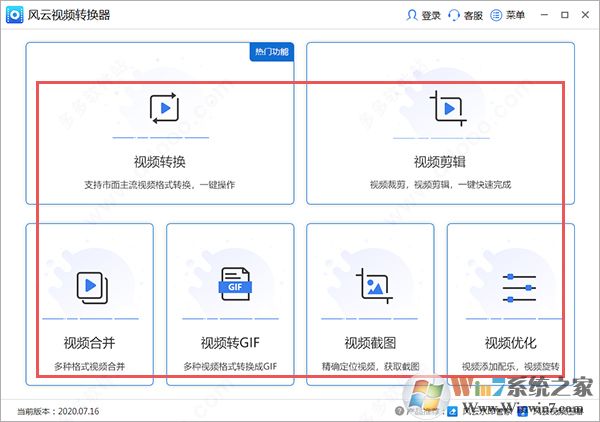Click the grey question mark help icon in footer

click(399, 411)
